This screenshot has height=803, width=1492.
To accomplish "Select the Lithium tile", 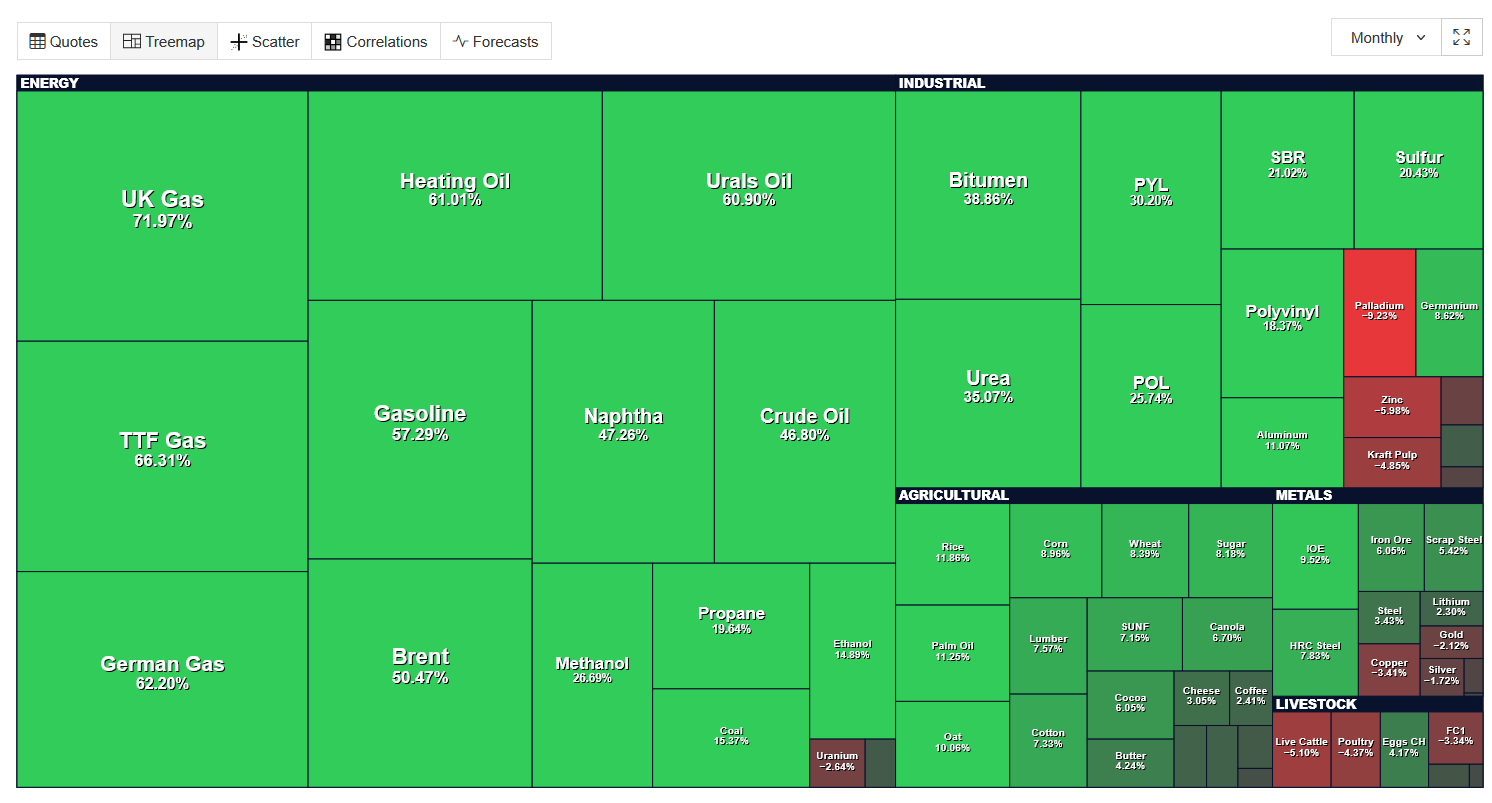I will pyautogui.click(x=1451, y=609).
